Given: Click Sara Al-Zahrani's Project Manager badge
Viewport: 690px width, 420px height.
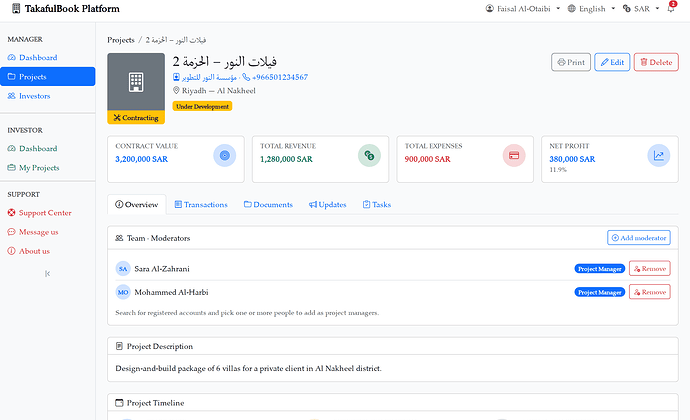Looking at the screenshot, I should 600,269.
